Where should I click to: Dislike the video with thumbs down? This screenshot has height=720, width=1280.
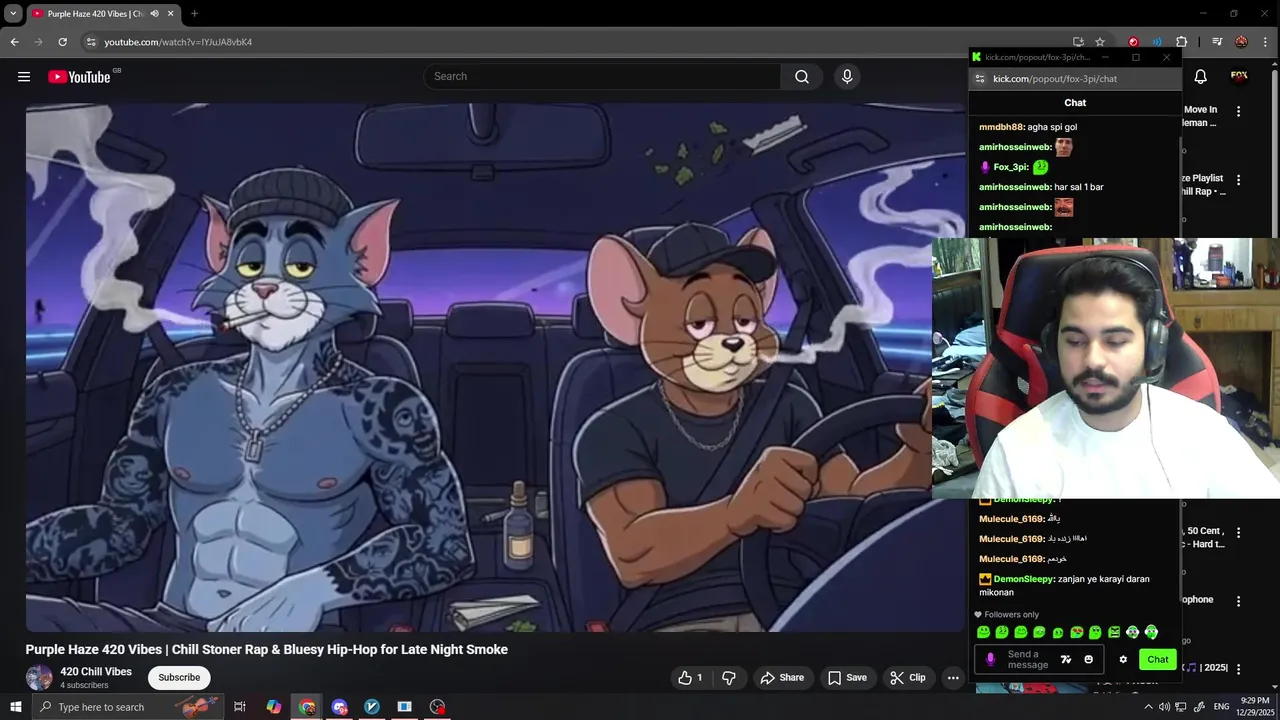[x=729, y=678]
